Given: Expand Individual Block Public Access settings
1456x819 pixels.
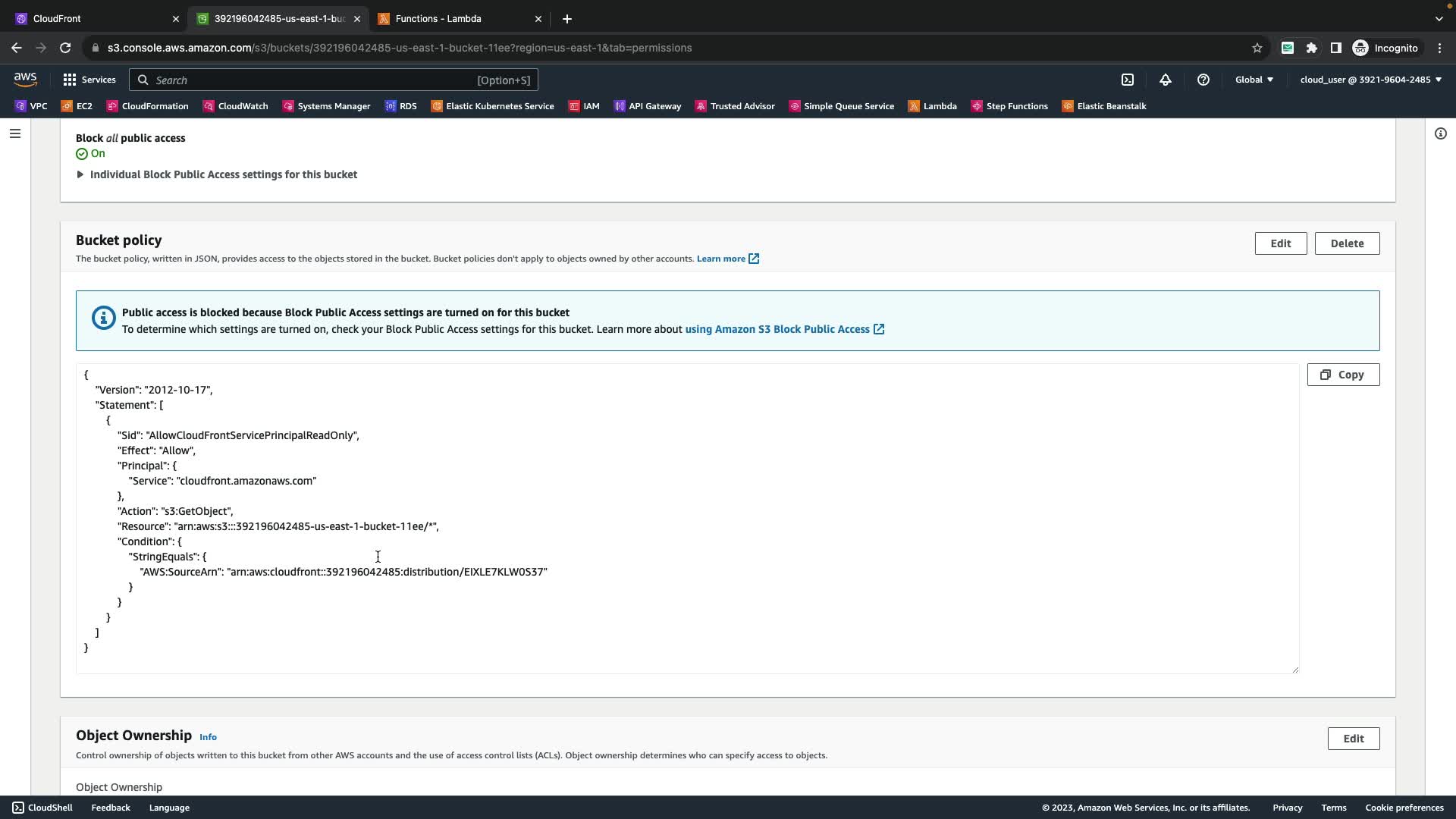Looking at the screenshot, I should (x=216, y=174).
